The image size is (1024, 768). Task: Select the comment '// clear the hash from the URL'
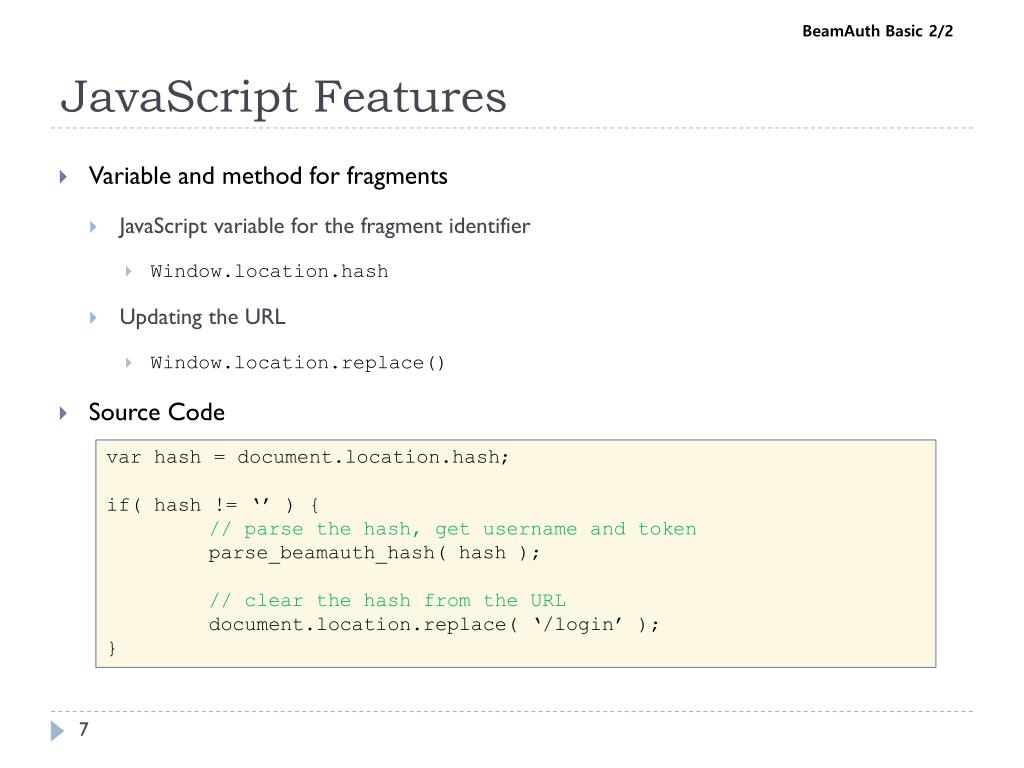[x=387, y=600]
